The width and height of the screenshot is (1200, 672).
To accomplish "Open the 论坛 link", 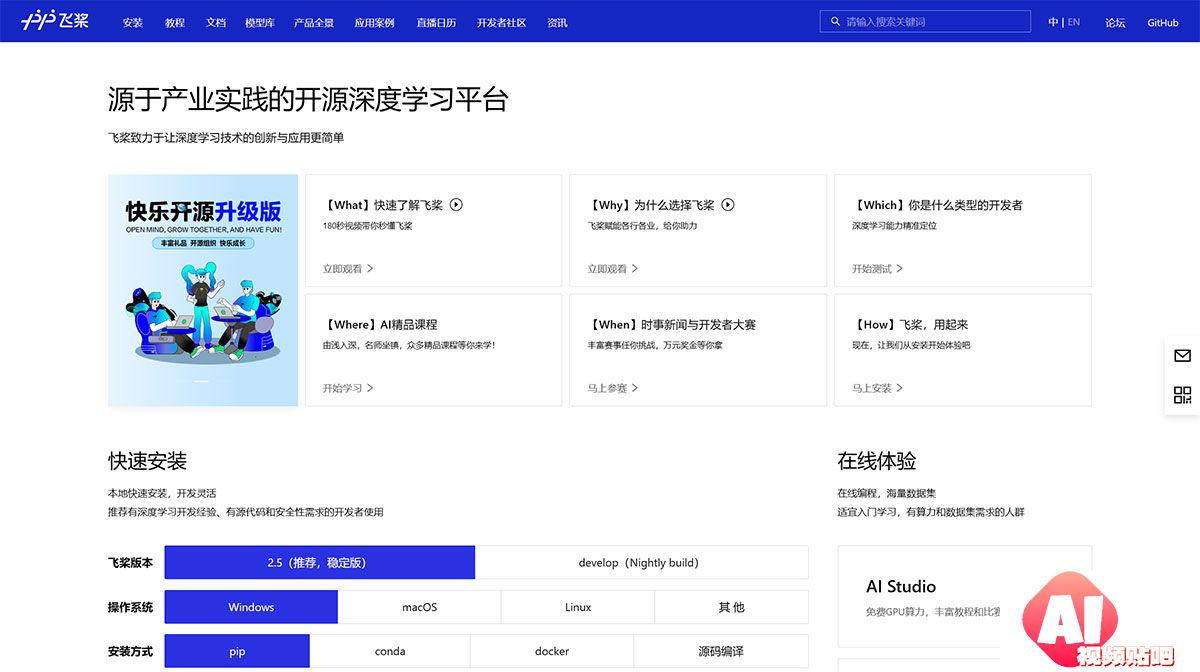I will 1115,22.
